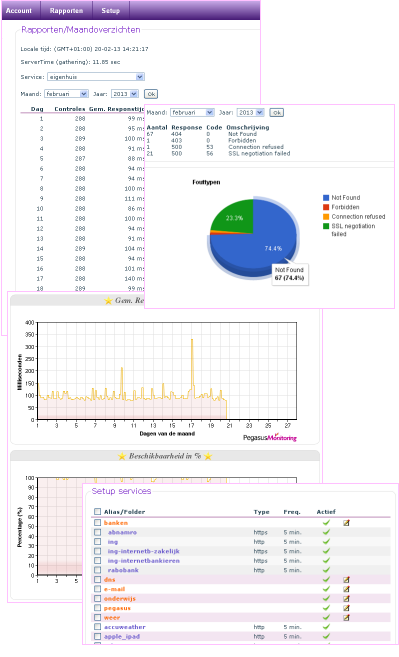Click the star icon left of Gem. heading

[x=108, y=300]
